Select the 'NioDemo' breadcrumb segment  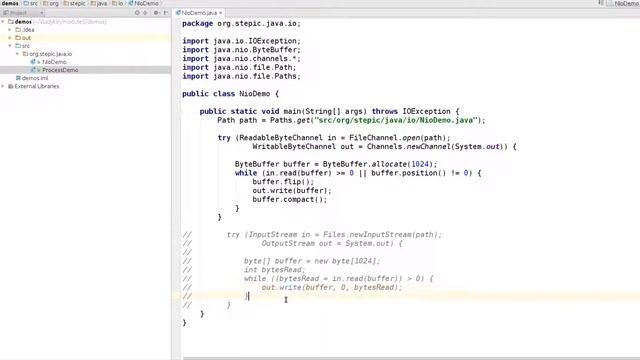click(143, 3)
